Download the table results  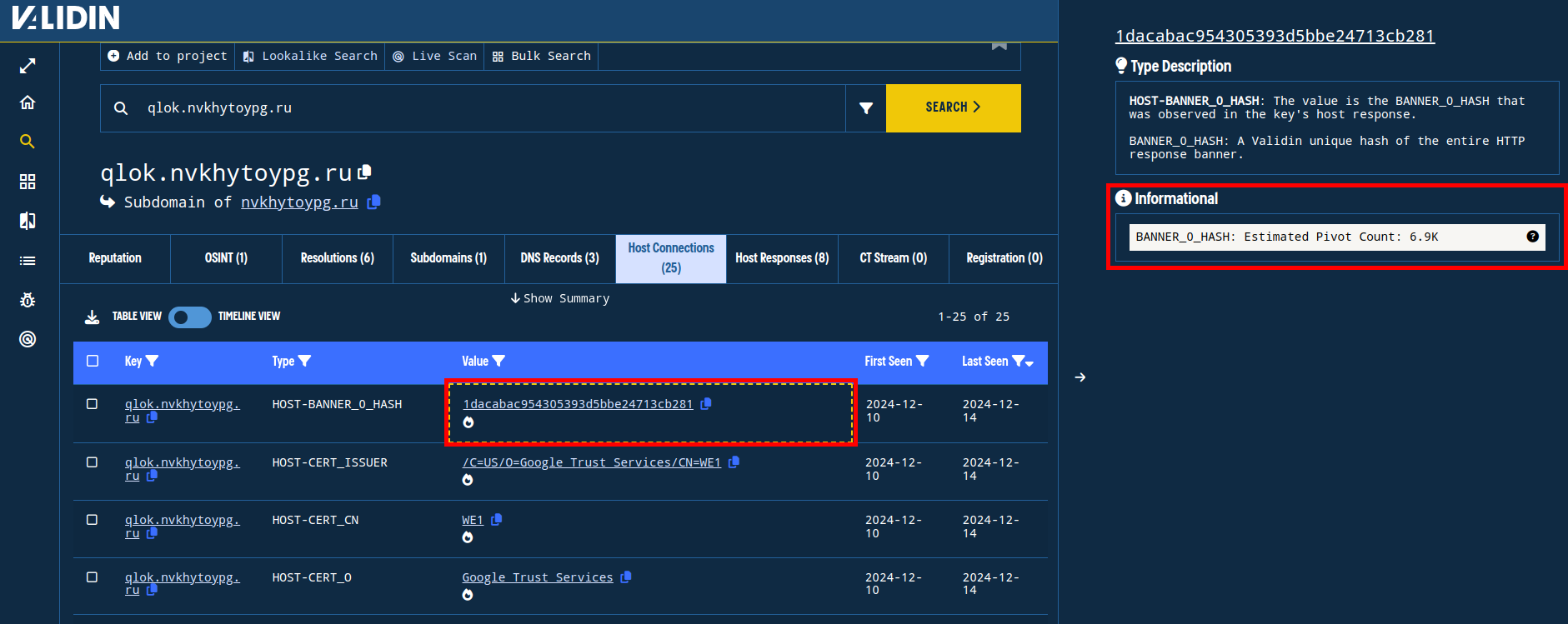tap(93, 317)
